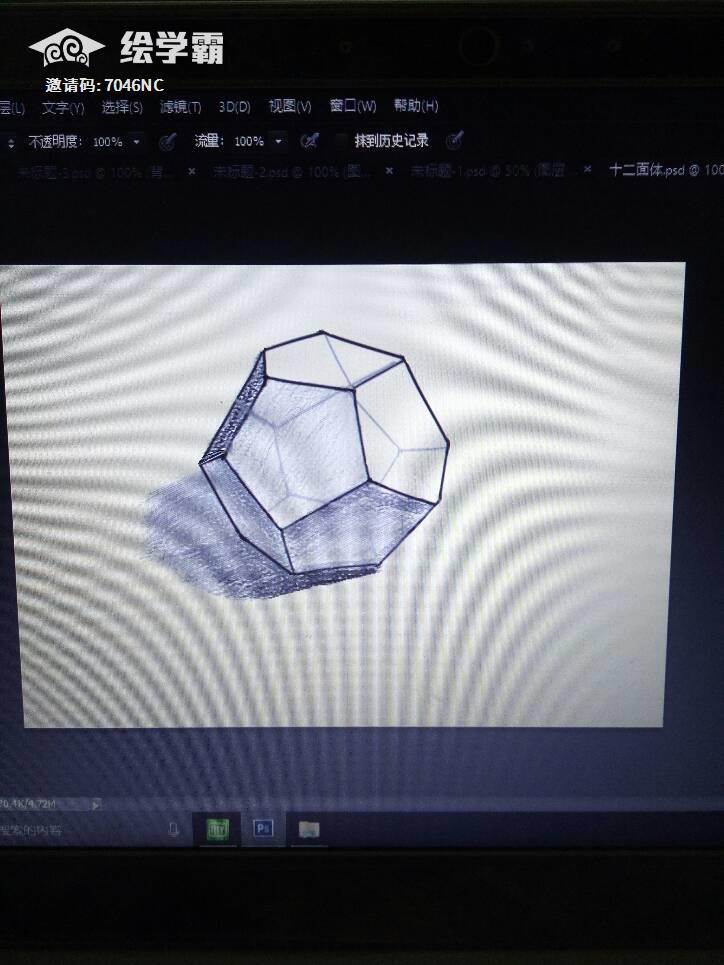The width and height of the screenshot is (724, 965).
Task: Toggle pen pressure for opacity icon
Action: pyautogui.click(x=167, y=142)
